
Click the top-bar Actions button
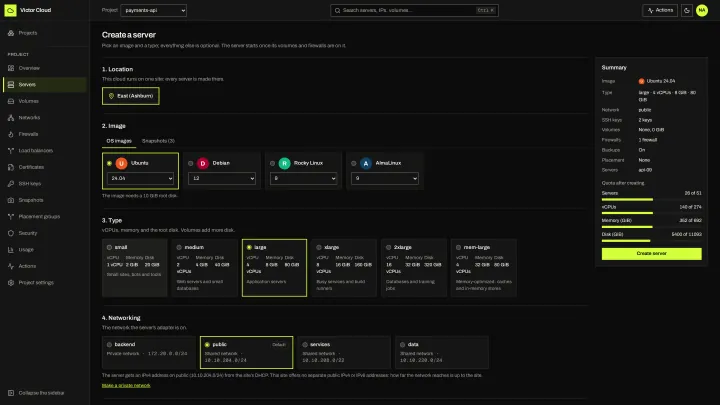(x=660, y=10)
